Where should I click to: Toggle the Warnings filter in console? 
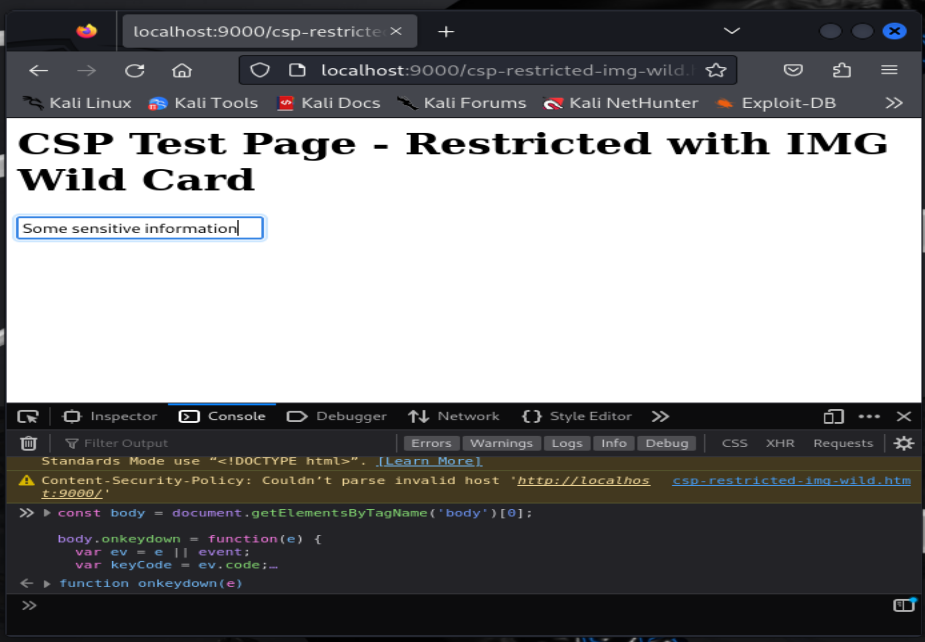[x=501, y=443]
